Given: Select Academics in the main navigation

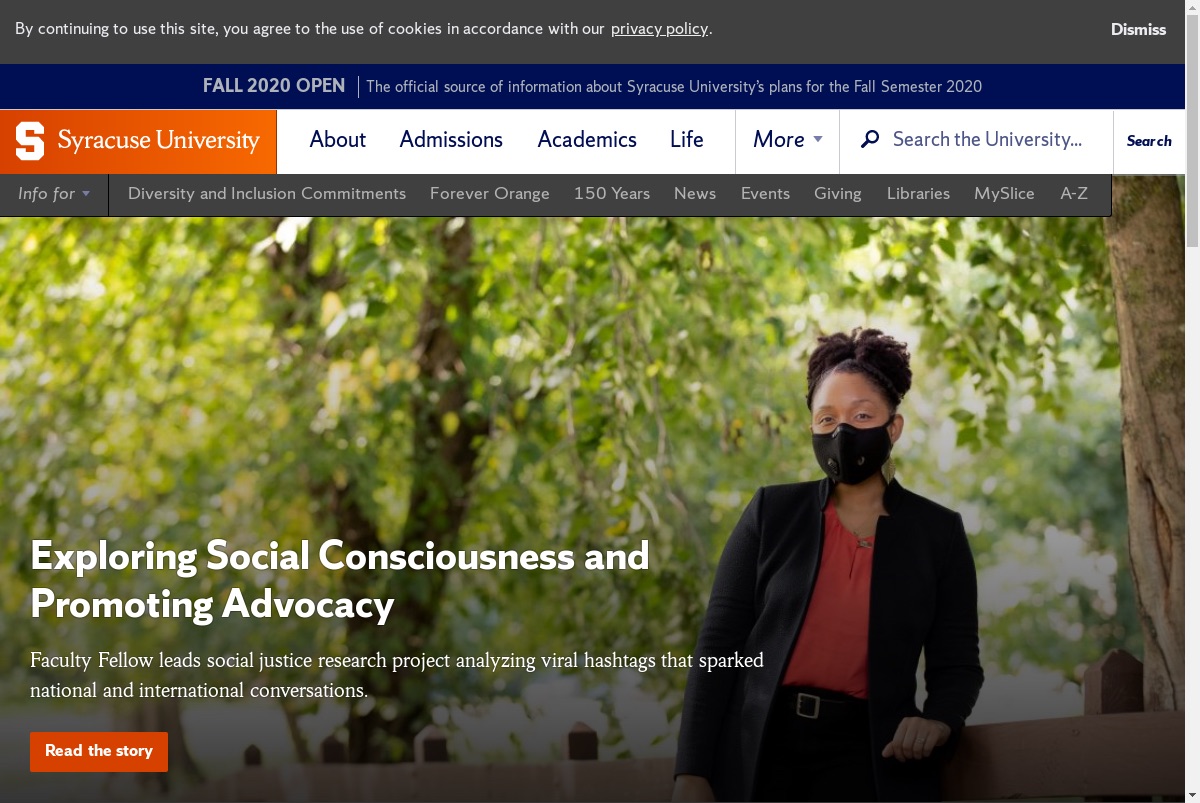Looking at the screenshot, I should point(587,140).
